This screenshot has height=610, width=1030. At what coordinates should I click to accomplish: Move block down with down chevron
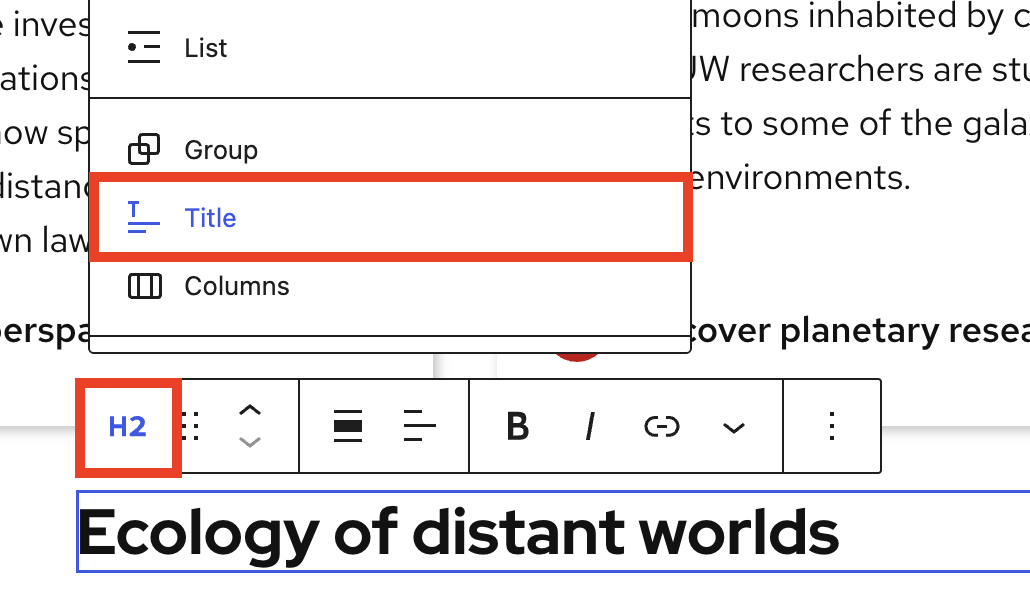pos(250,442)
